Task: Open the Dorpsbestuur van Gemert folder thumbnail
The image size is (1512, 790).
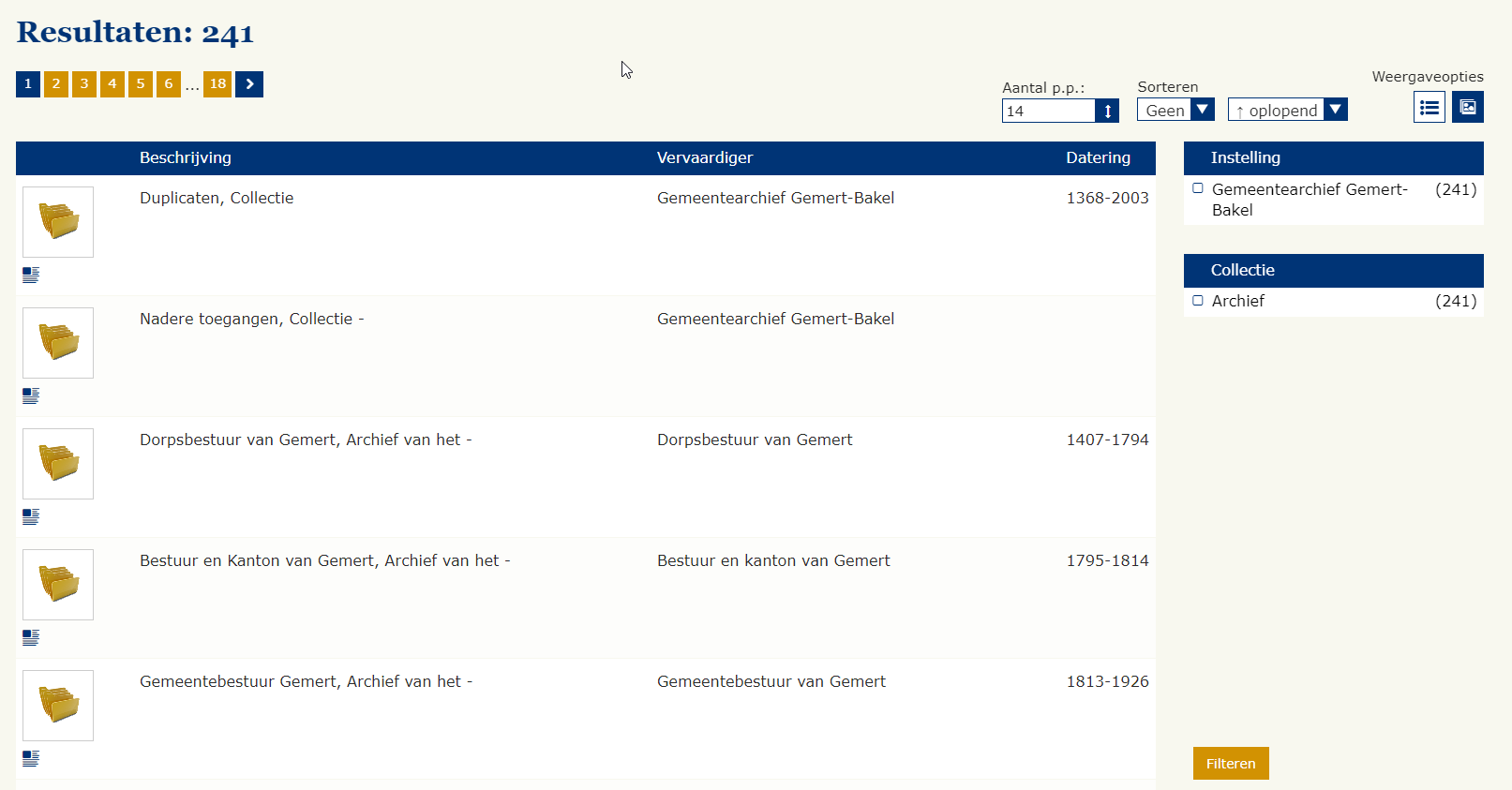Action: coord(58,464)
